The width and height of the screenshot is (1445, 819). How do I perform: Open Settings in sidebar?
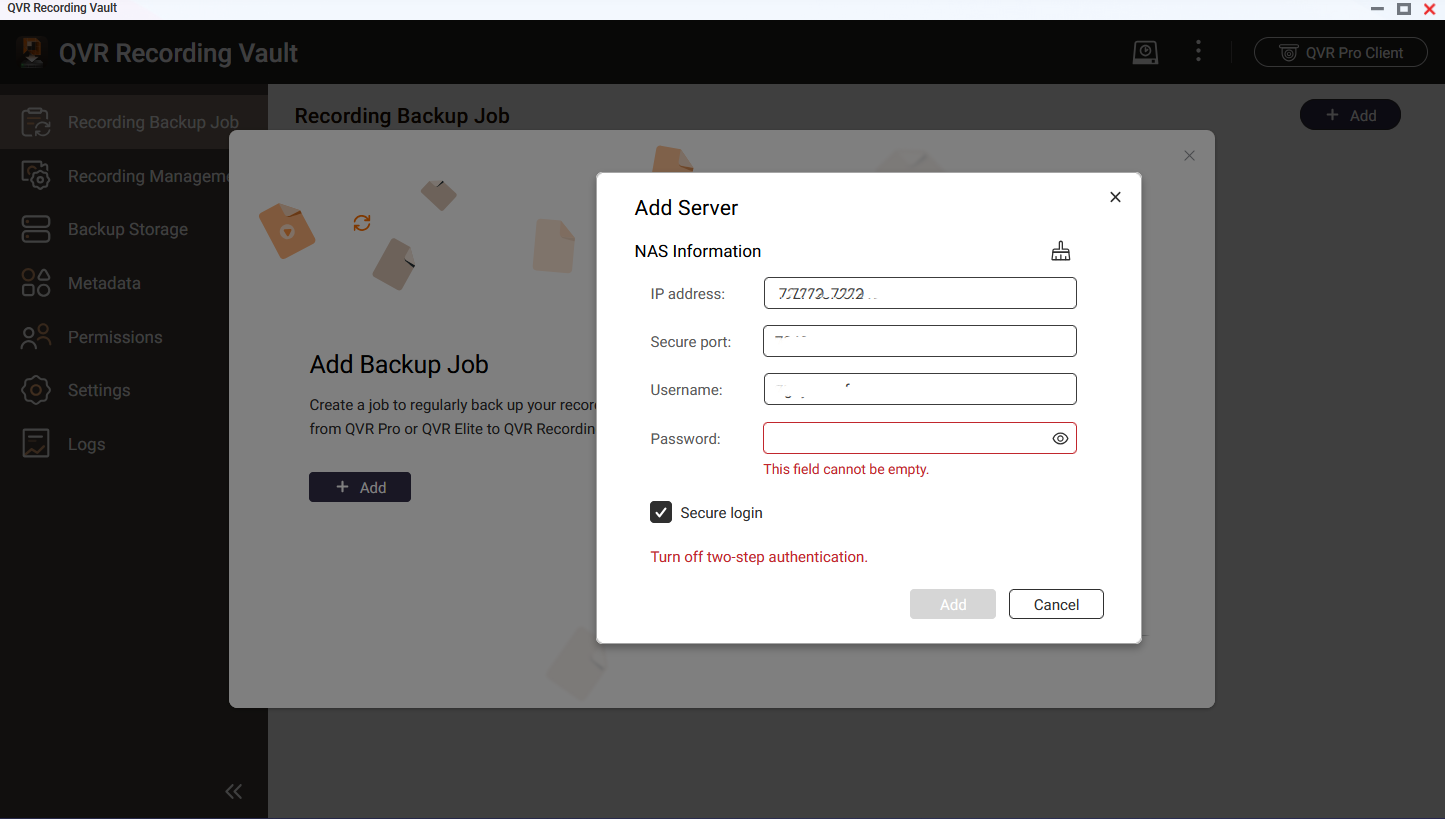pos(134,390)
